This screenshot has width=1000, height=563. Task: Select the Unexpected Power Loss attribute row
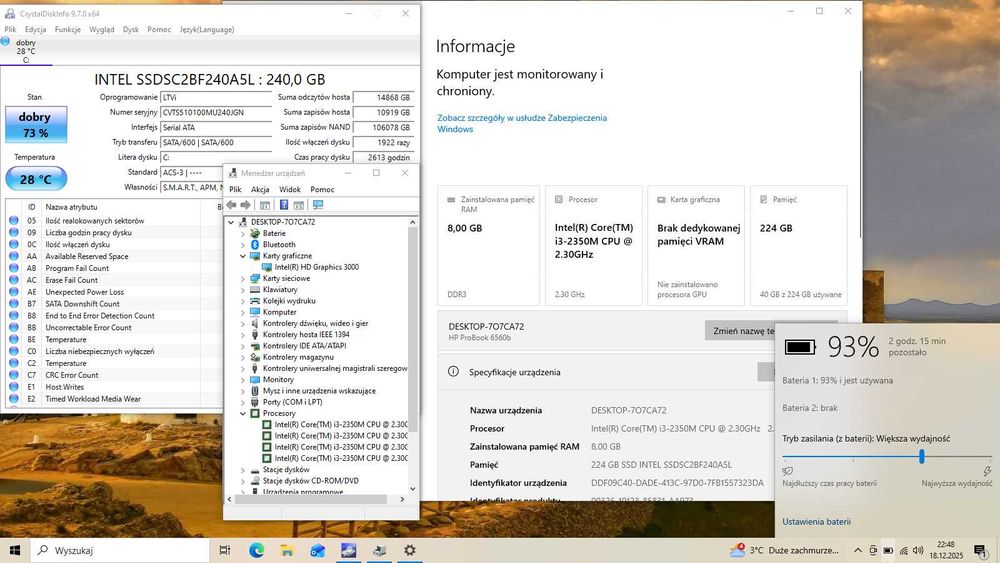[x=113, y=292]
